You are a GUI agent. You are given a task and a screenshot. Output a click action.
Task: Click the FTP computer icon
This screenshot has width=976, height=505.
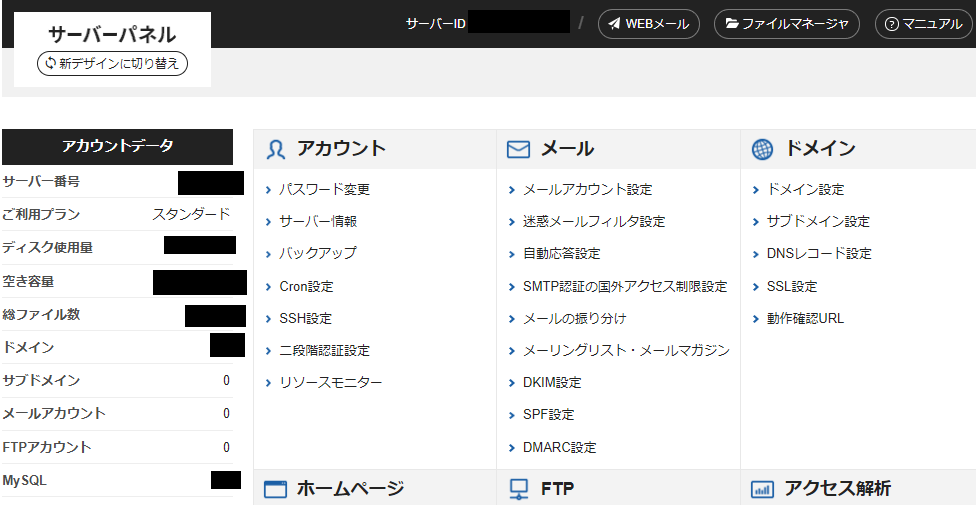pos(518,489)
